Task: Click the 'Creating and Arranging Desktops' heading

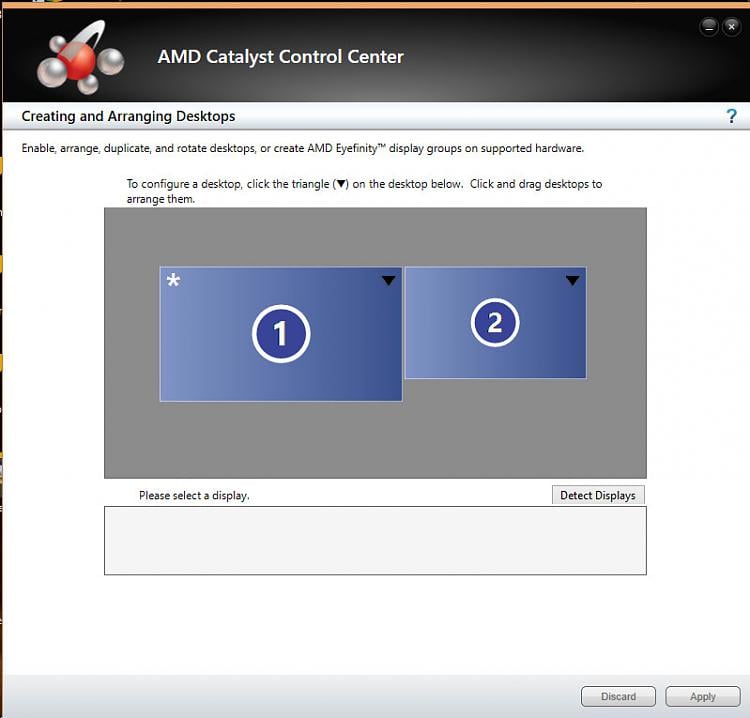Action: click(128, 116)
